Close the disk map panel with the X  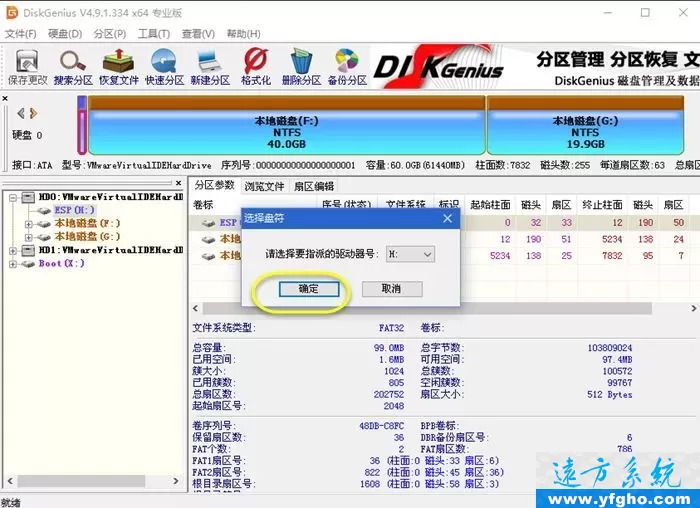pyautogui.click(x=5, y=98)
